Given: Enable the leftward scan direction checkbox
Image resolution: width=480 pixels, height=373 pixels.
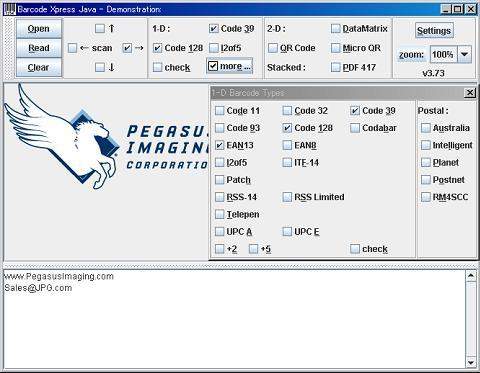Looking at the screenshot, I should (x=72, y=48).
